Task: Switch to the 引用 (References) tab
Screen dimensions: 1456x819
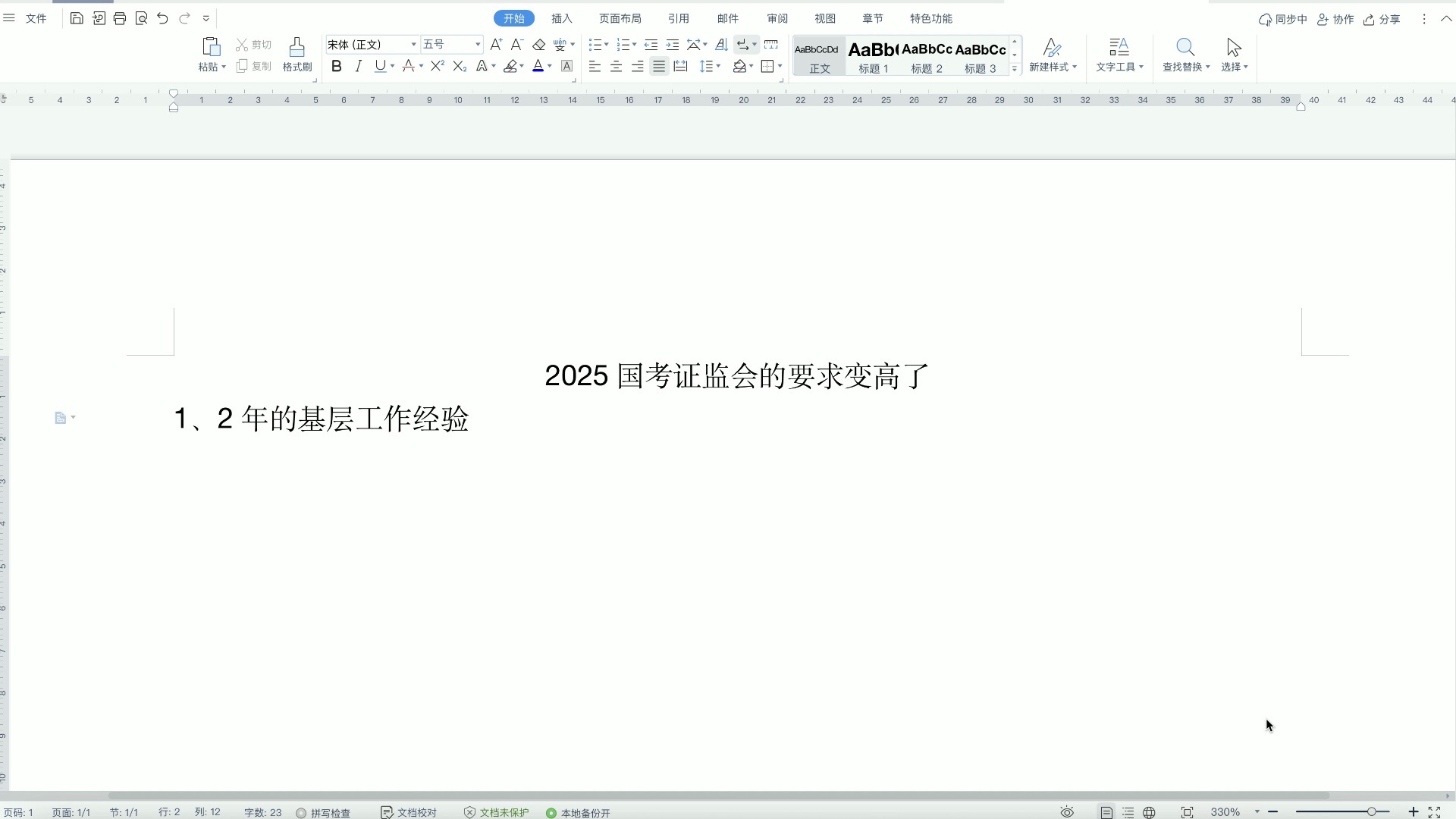Action: (679, 18)
